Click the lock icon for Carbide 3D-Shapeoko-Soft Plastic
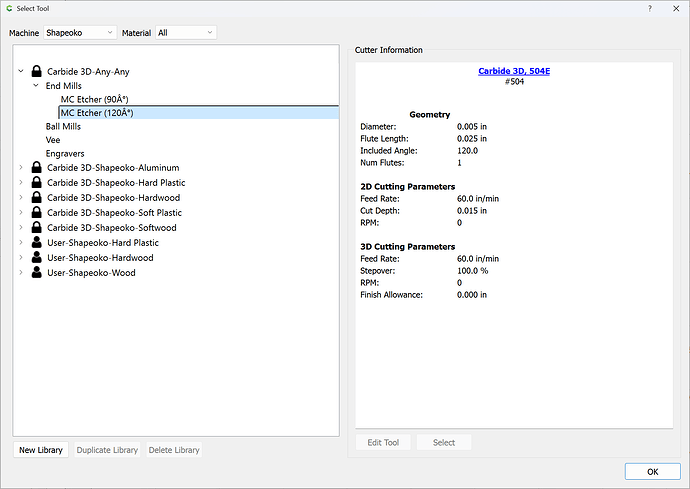The image size is (690, 489). [x=37, y=213]
